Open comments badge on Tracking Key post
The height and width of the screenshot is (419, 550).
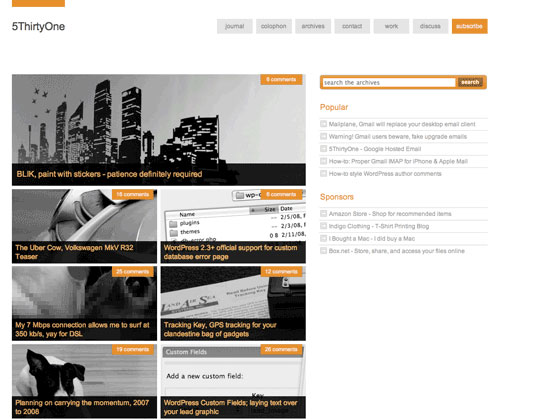click(x=281, y=272)
